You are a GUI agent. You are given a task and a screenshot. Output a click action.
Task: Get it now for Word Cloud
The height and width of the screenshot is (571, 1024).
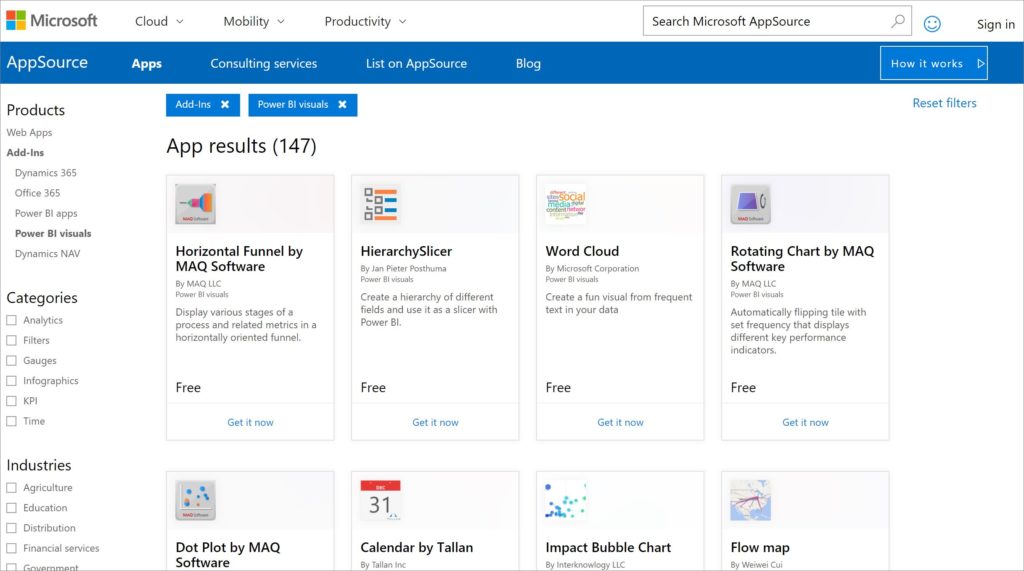pyautogui.click(x=620, y=423)
